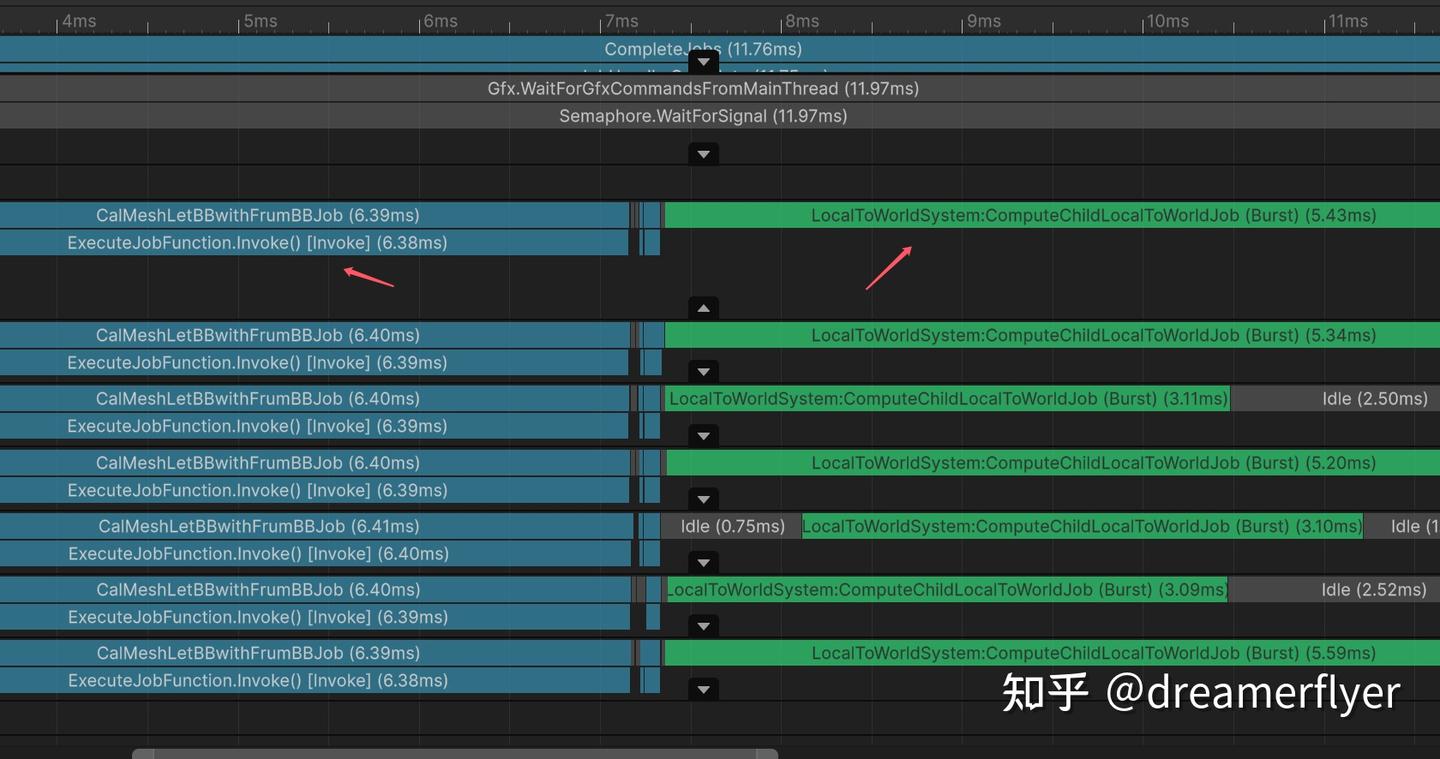Select the first CalMeshLetBBwithFrumBBJob (6.39ms) bar
The height and width of the screenshot is (759, 1440).
pyautogui.click(x=258, y=215)
